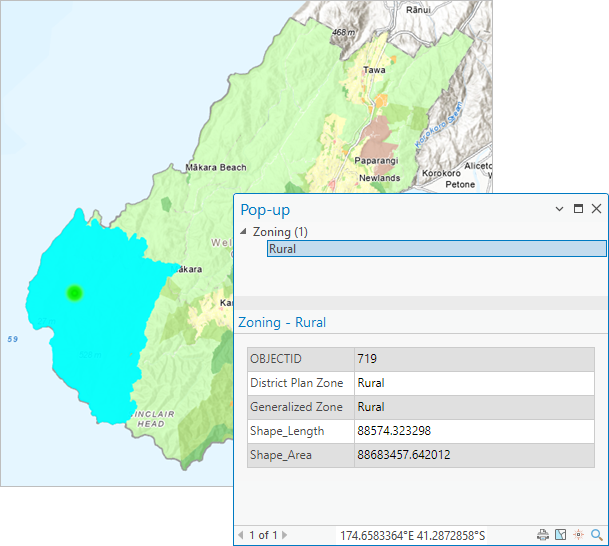Close the Pop-up pane
Image resolution: width=609 pixels, height=546 pixels.
(596, 209)
